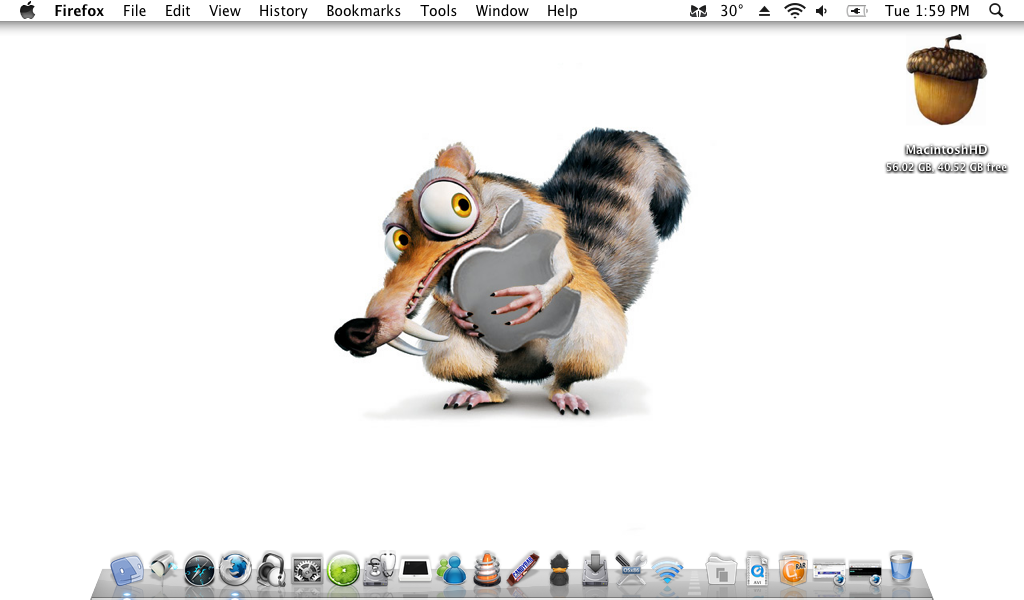This screenshot has width=1024, height=600.
Task: Open the download arrow hard drive icon
Action: coord(595,569)
